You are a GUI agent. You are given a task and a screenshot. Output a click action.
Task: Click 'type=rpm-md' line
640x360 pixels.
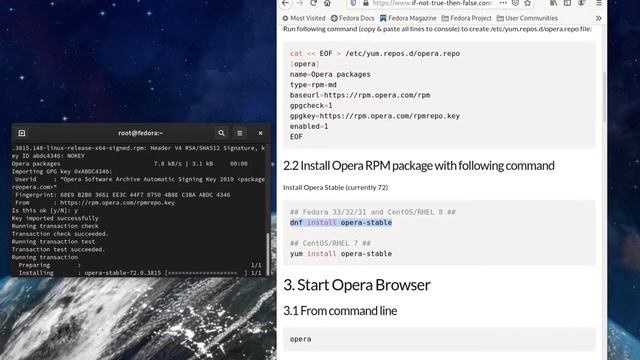point(313,84)
